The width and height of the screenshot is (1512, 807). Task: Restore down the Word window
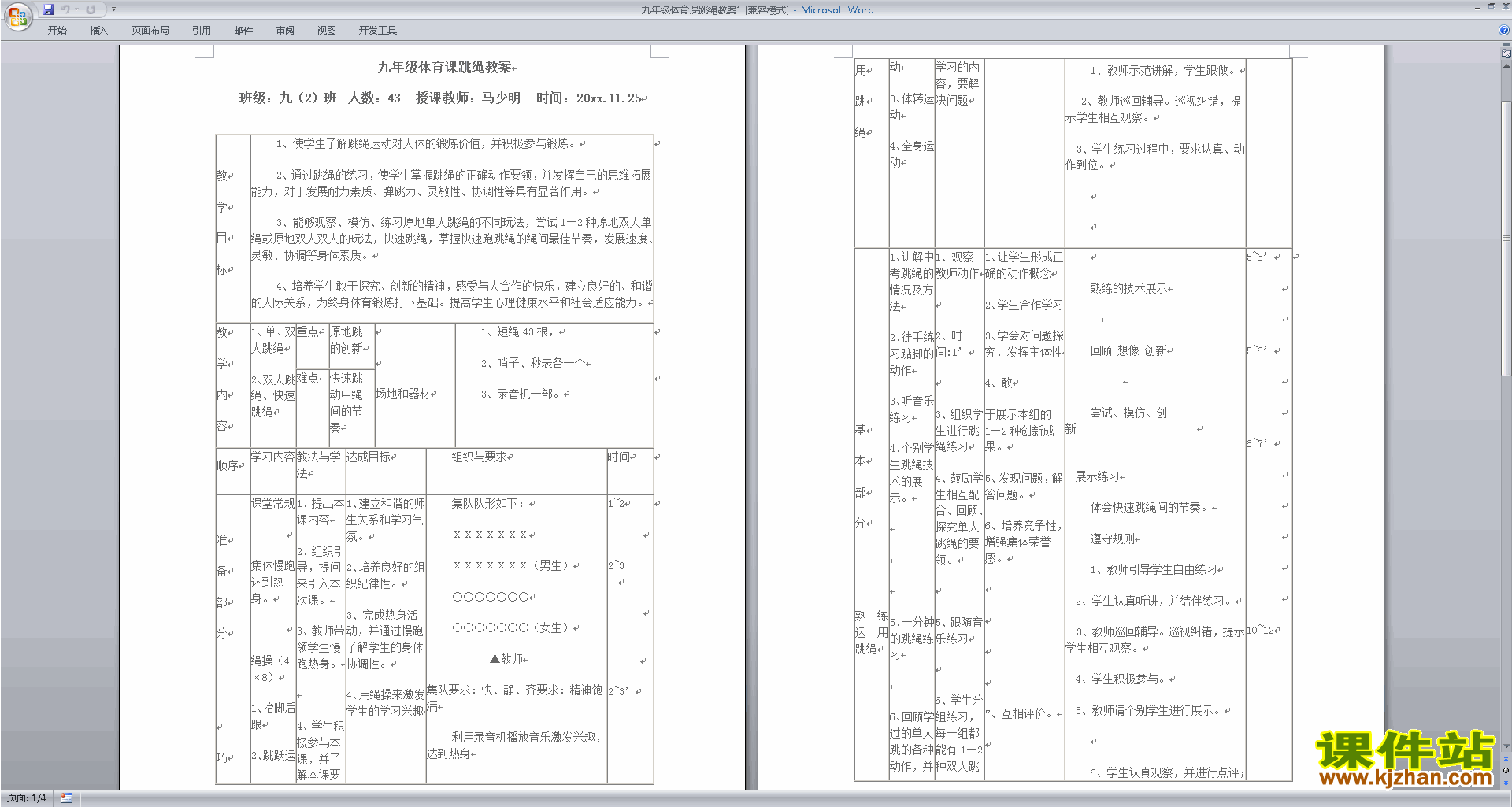(1492, 6)
